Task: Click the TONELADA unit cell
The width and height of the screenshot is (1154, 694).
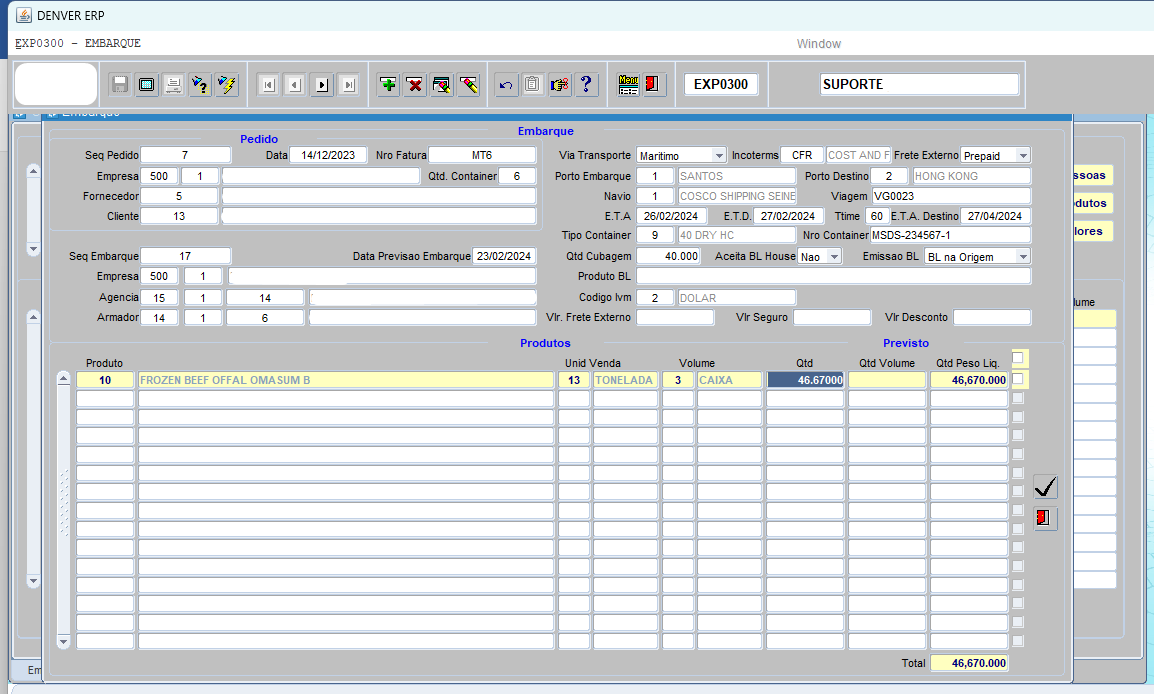Action: pos(625,380)
